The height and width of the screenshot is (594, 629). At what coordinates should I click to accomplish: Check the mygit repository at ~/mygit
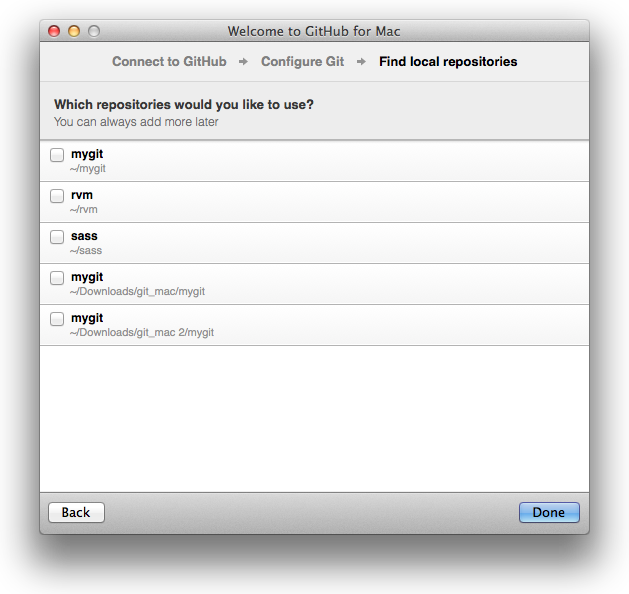57,155
